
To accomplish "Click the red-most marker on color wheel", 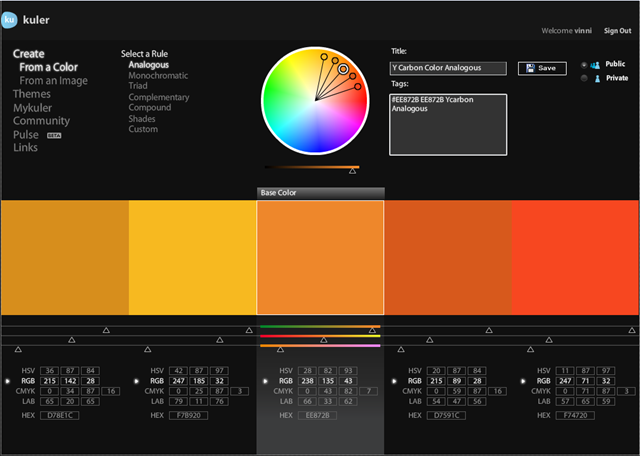I will click(x=358, y=87).
